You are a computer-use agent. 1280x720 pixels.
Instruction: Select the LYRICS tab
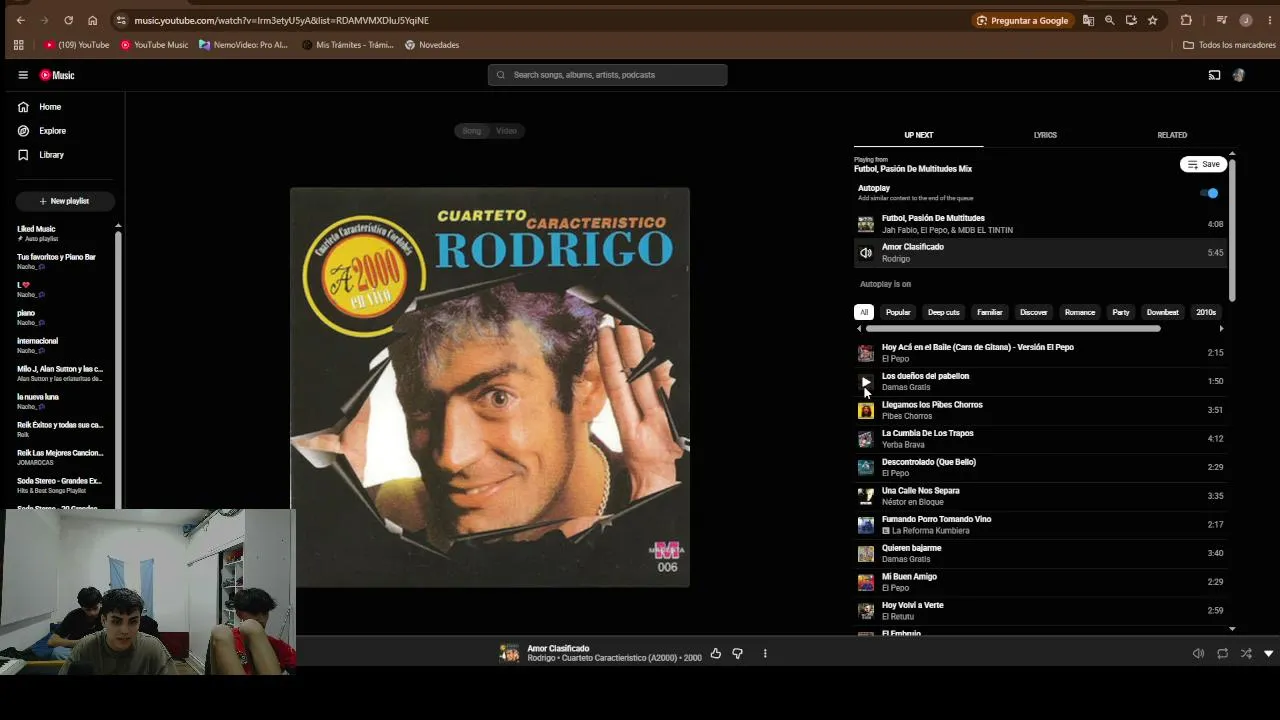[x=1045, y=135]
